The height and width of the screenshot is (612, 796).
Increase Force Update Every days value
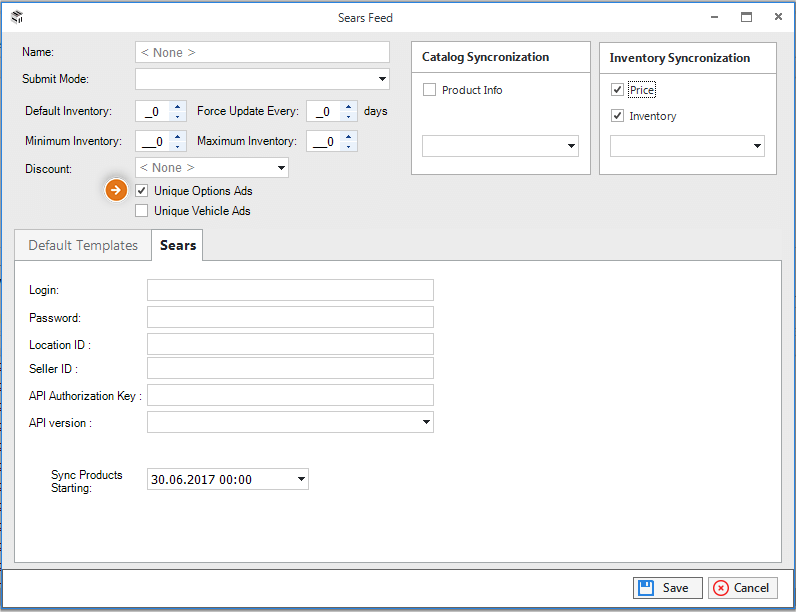pyautogui.click(x=348, y=107)
